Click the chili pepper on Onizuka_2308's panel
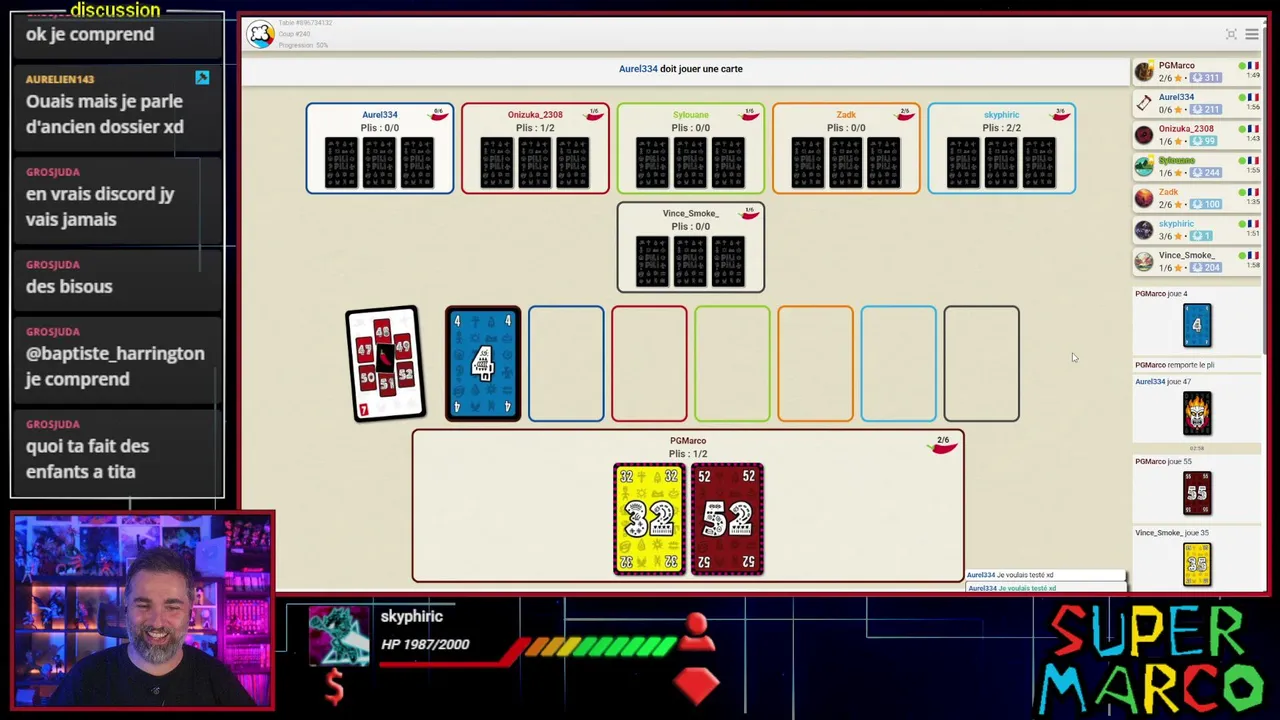Image resolution: width=1280 pixels, height=720 pixels. click(x=594, y=116)
